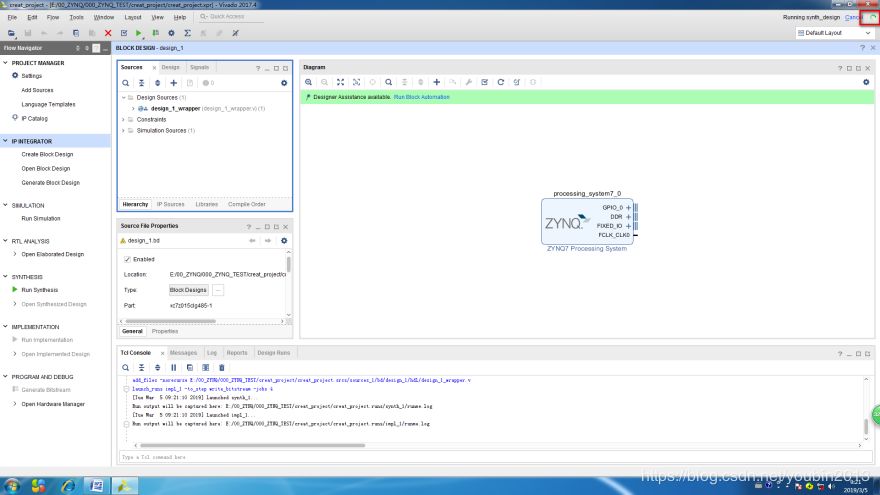This screenshot has height=495, width=880.
Task: Switch to the Design tab
Action: [x=171, y=67]
